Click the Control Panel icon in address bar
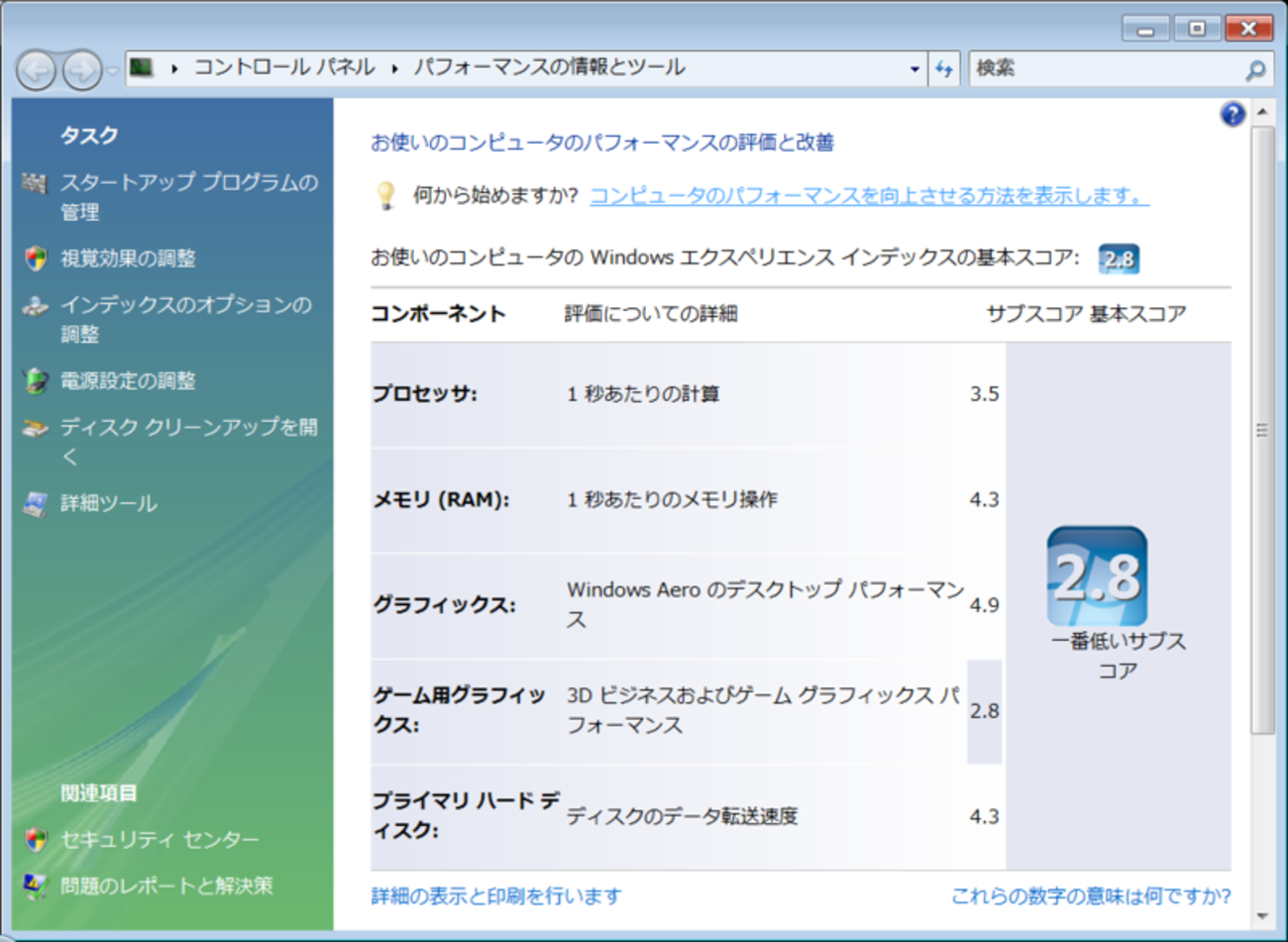This screenshot has width=1288, height=942. [x=142, y=67]
